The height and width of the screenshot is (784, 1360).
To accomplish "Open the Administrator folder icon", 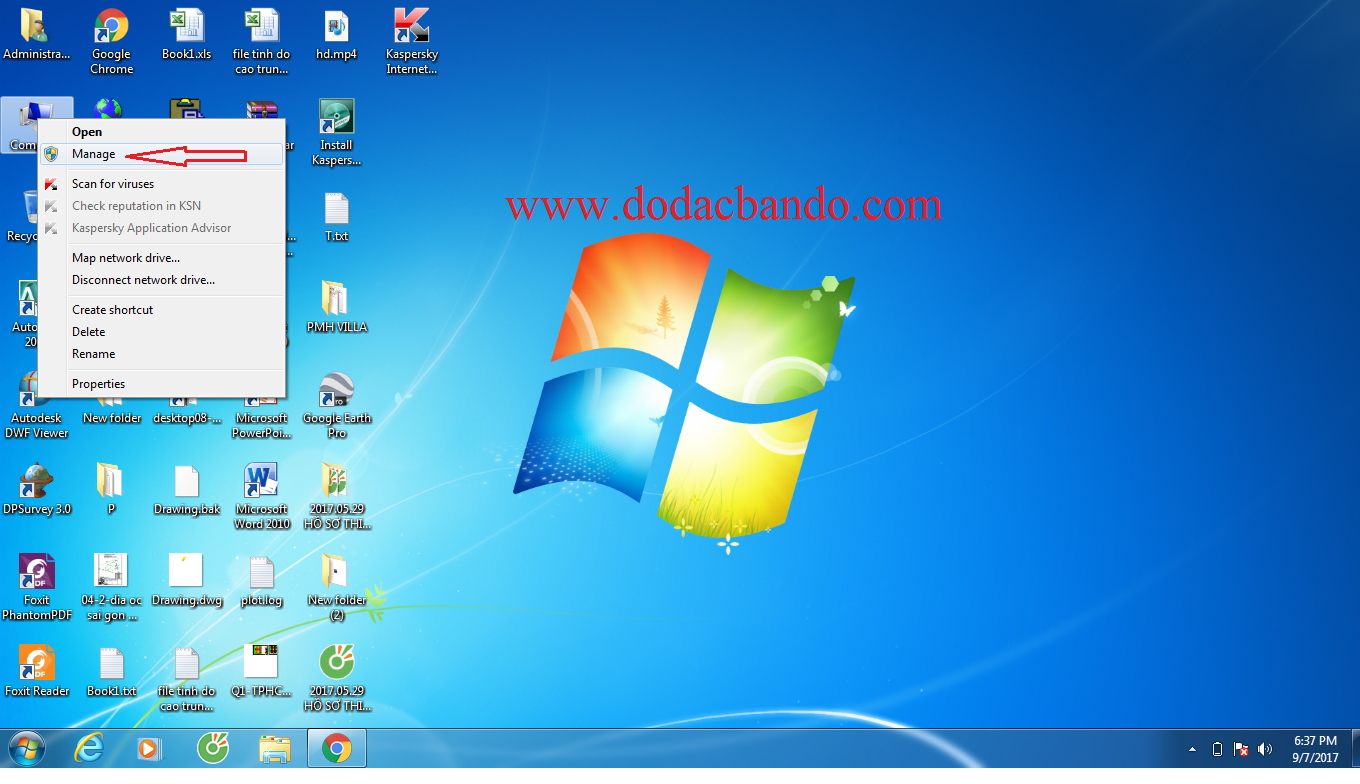I will click(37, 35).
